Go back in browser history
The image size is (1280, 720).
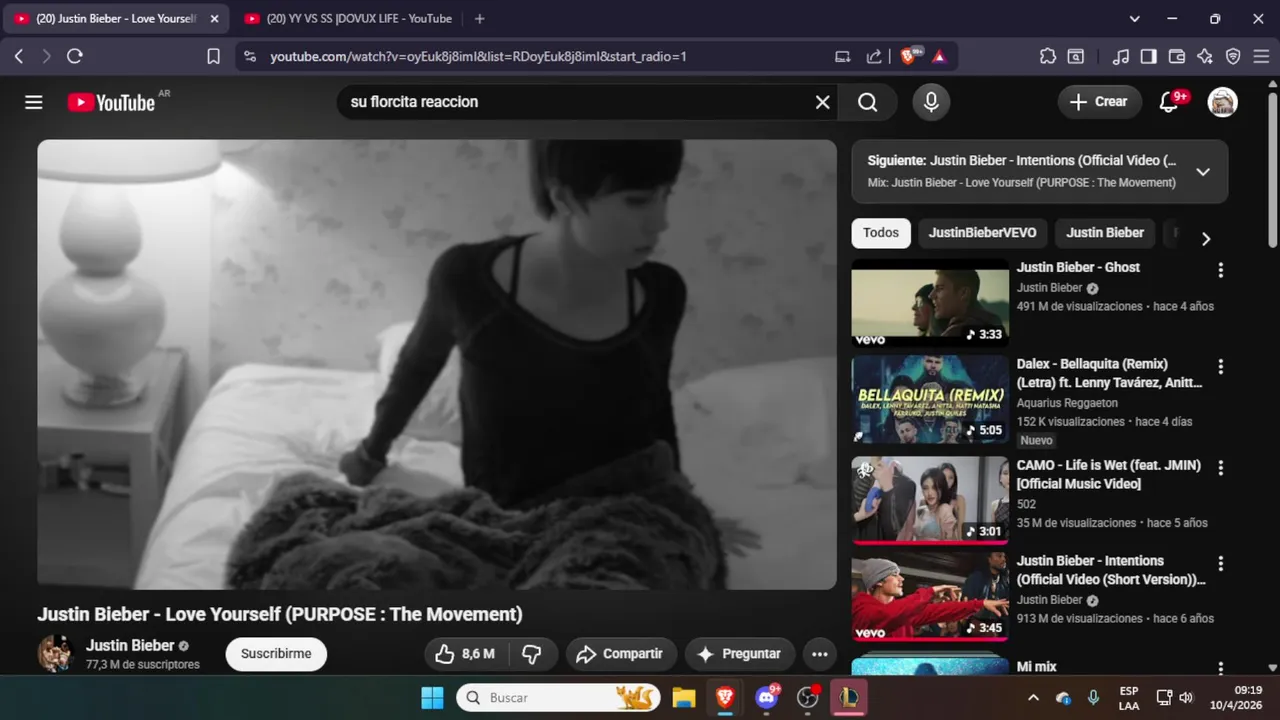pos(19,57)
